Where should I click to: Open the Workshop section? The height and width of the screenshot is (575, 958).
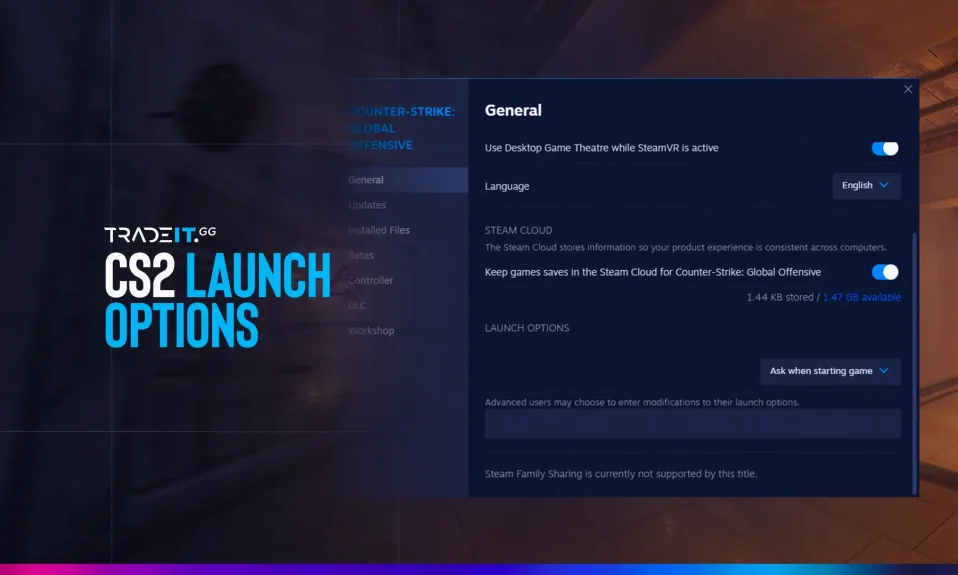click(371, 331)
